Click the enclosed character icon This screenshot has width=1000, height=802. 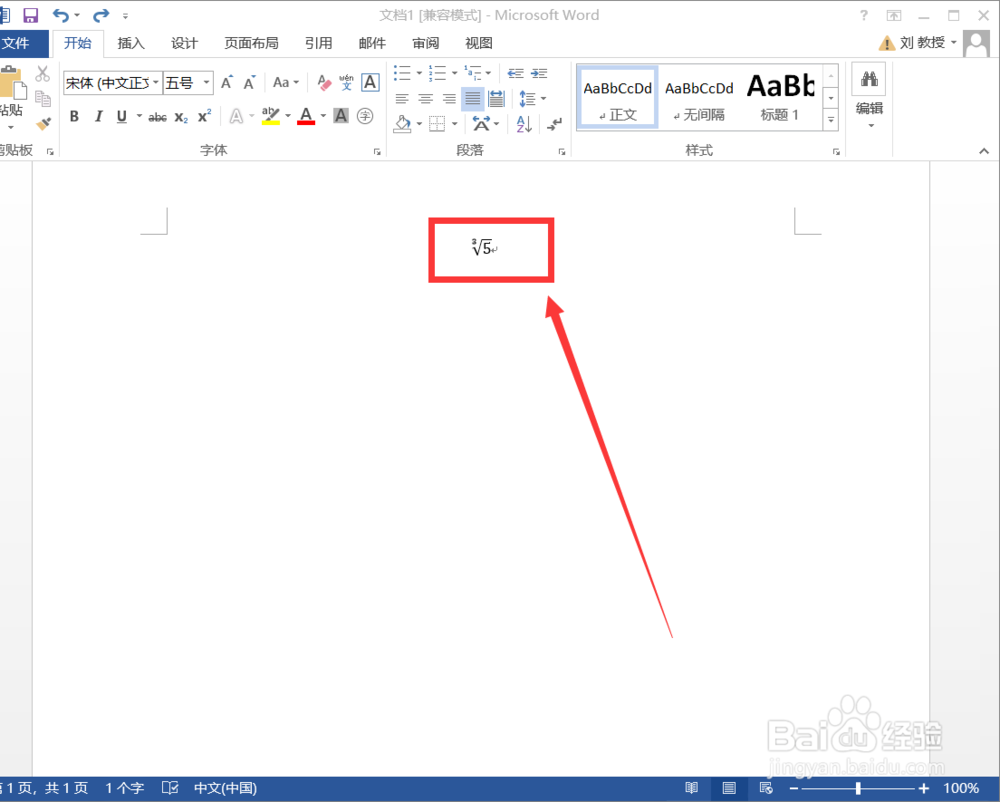tap(365, 116)
